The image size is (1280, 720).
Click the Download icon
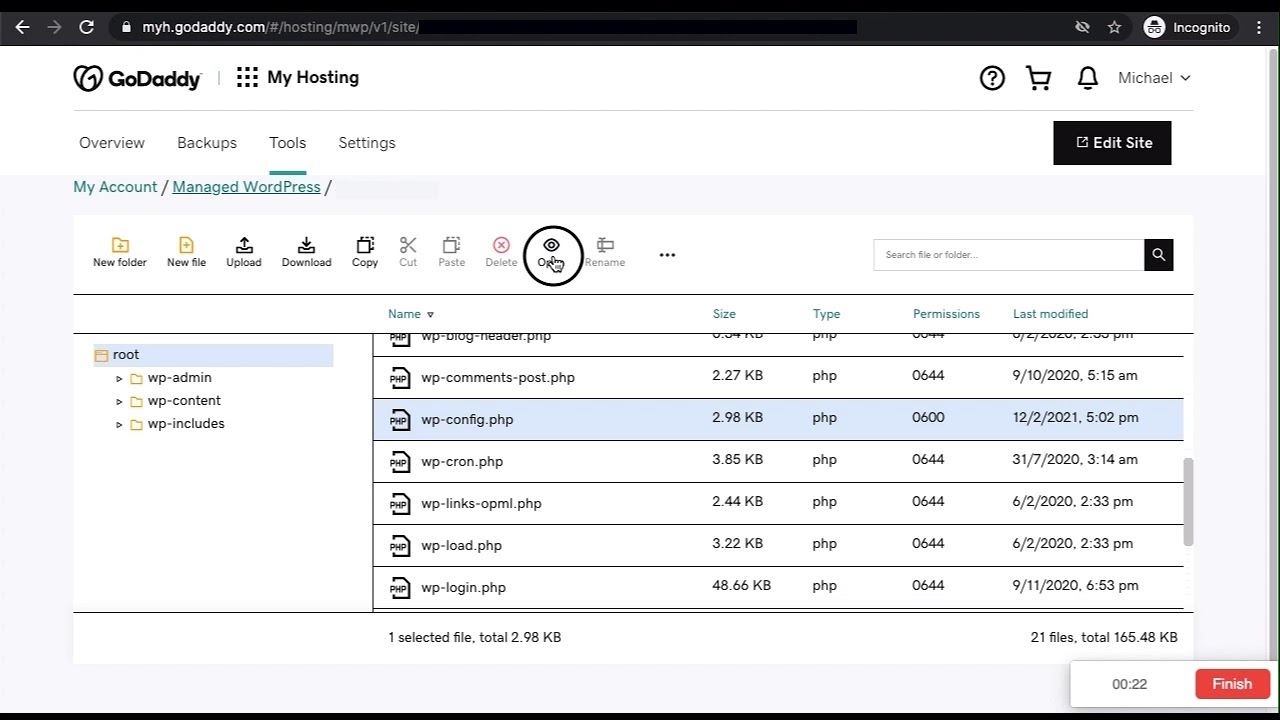coord(306,245)
